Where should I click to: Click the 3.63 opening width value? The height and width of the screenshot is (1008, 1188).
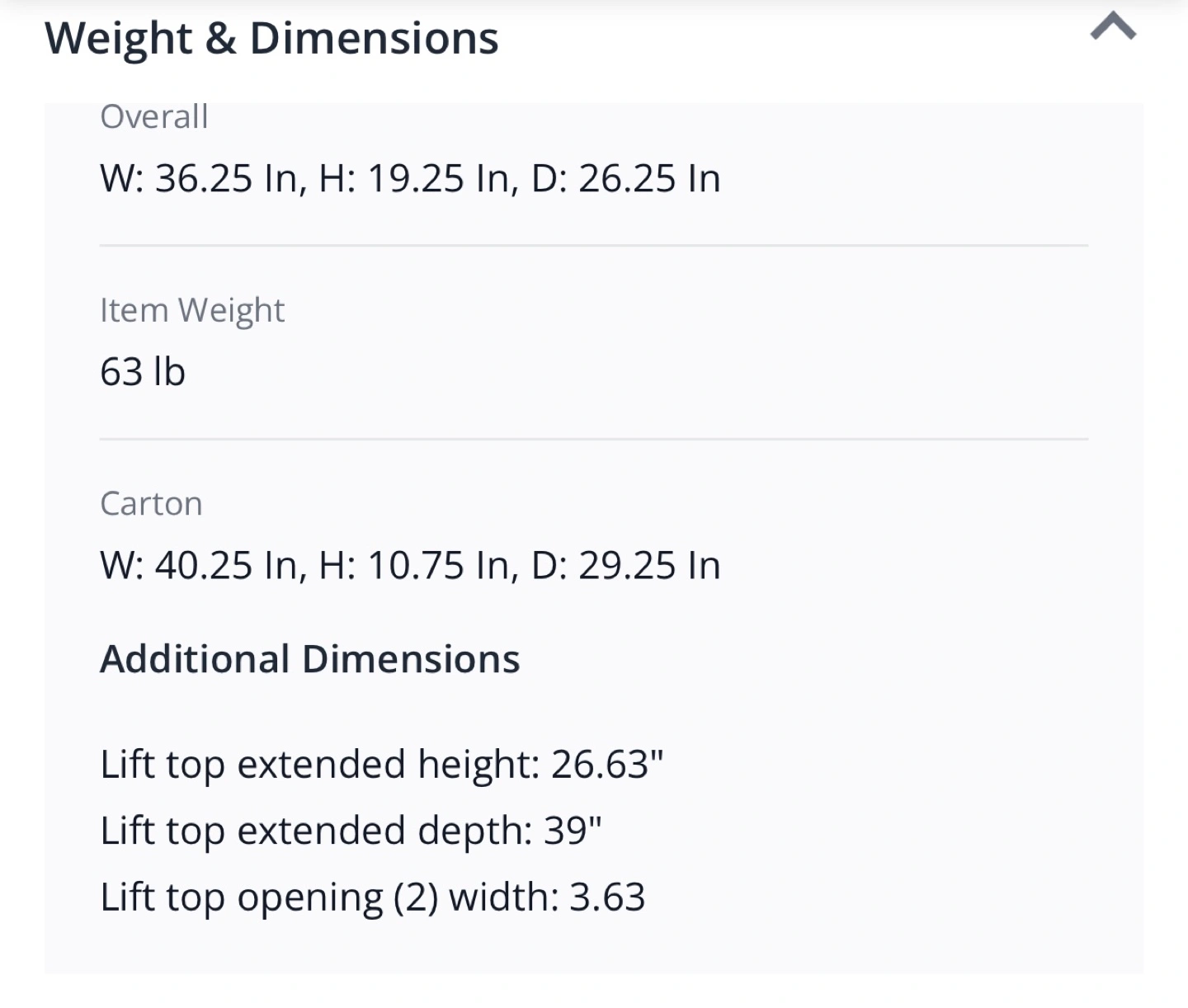[x=607, y=897]
